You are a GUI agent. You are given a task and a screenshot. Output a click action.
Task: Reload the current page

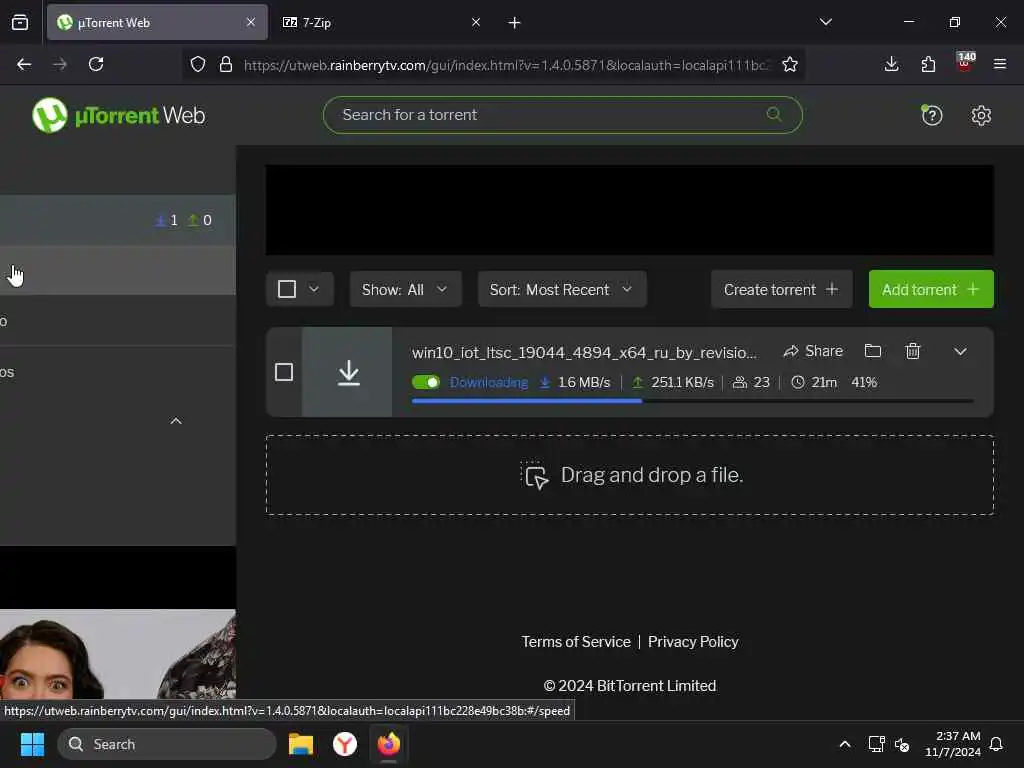pos(96,64)
